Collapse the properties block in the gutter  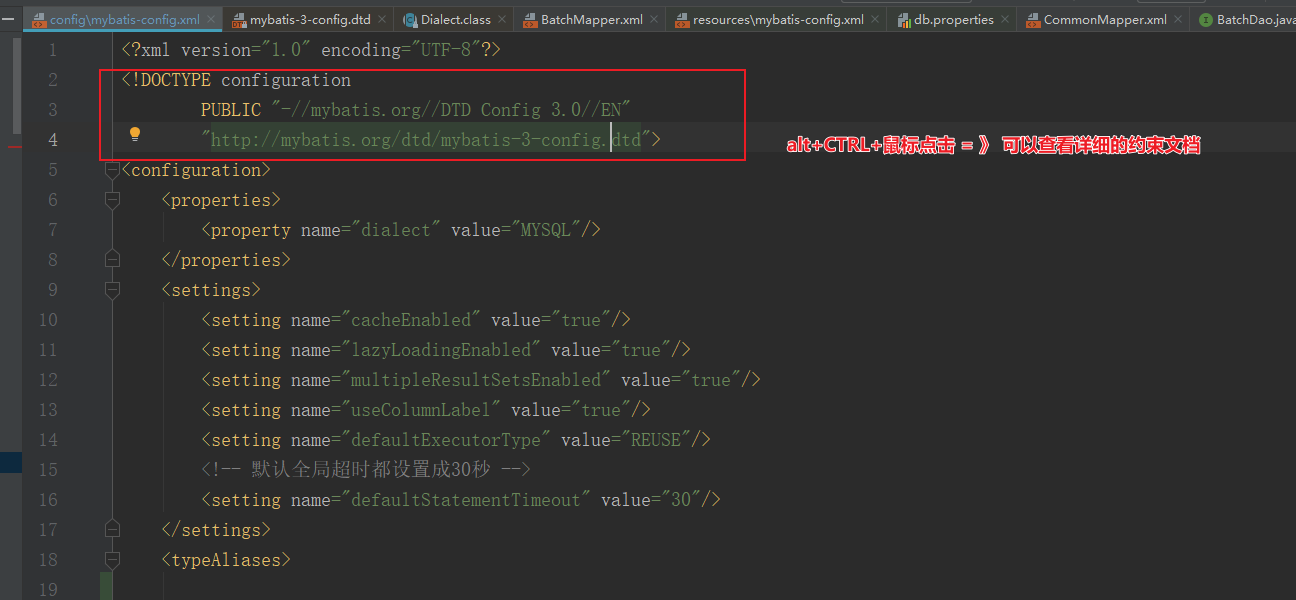point(112,199)
